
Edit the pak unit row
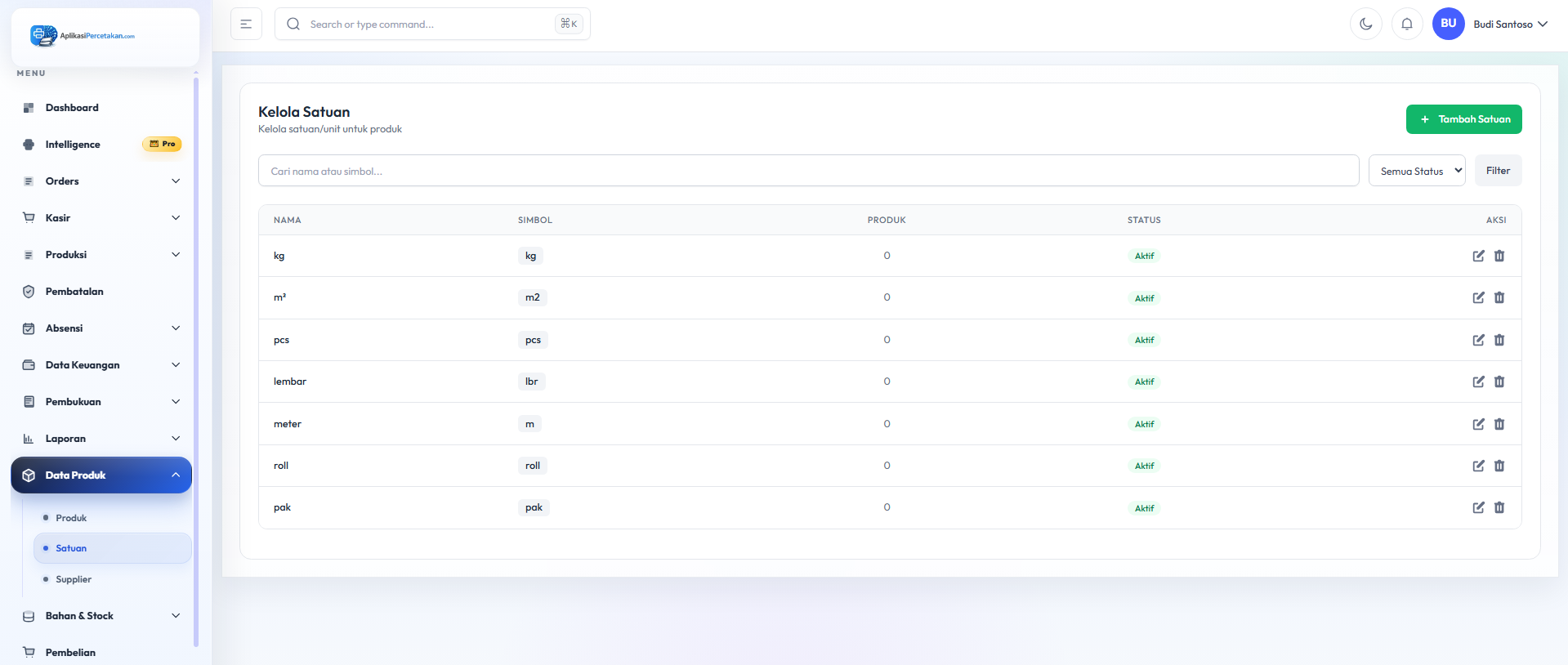[1478, 507]
